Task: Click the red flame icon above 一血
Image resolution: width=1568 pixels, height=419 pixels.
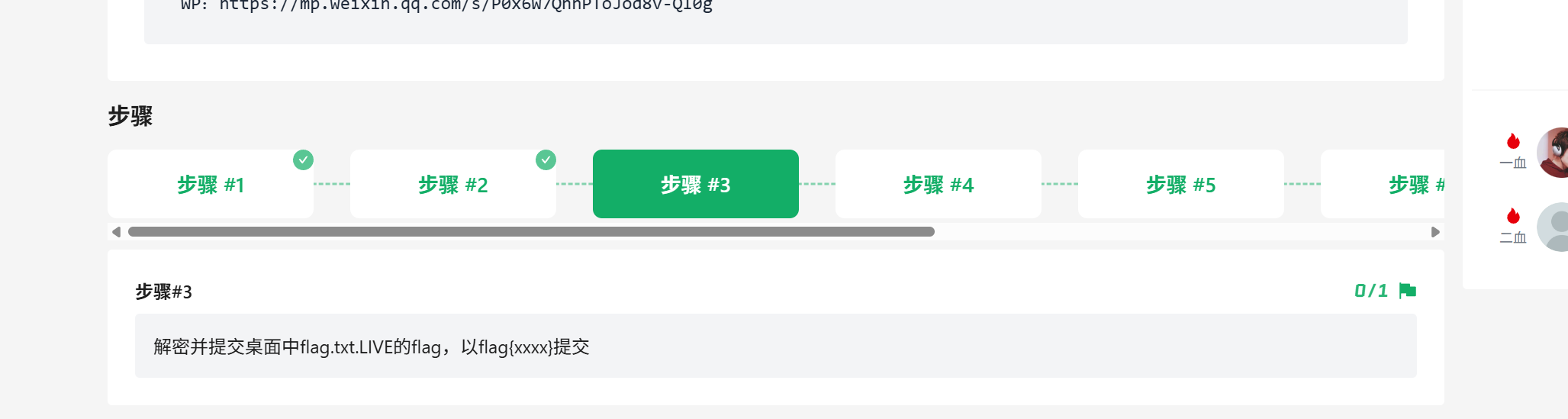Action: [1513, 141]
